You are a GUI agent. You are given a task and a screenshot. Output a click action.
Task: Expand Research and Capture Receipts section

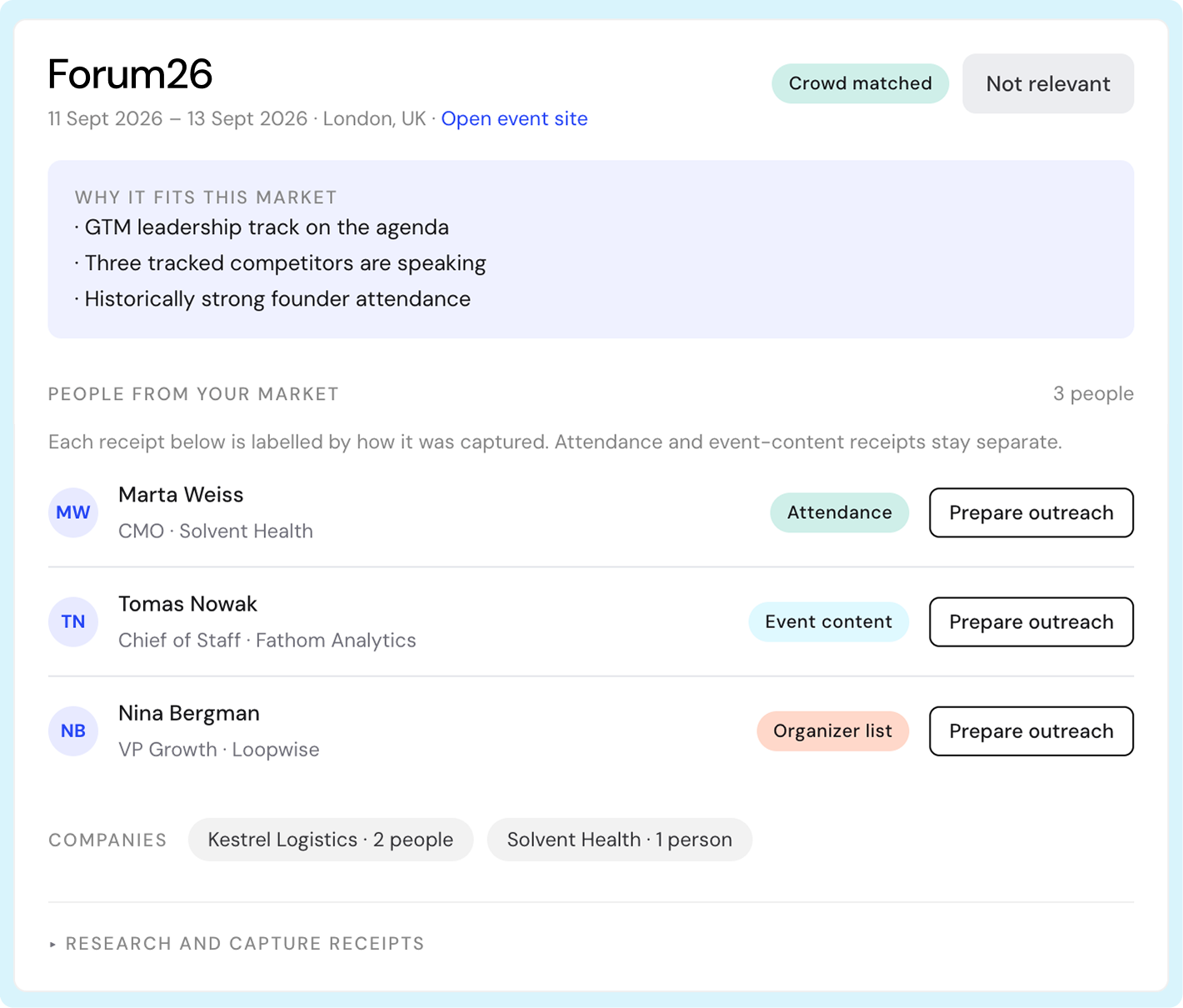click(237, 943)
